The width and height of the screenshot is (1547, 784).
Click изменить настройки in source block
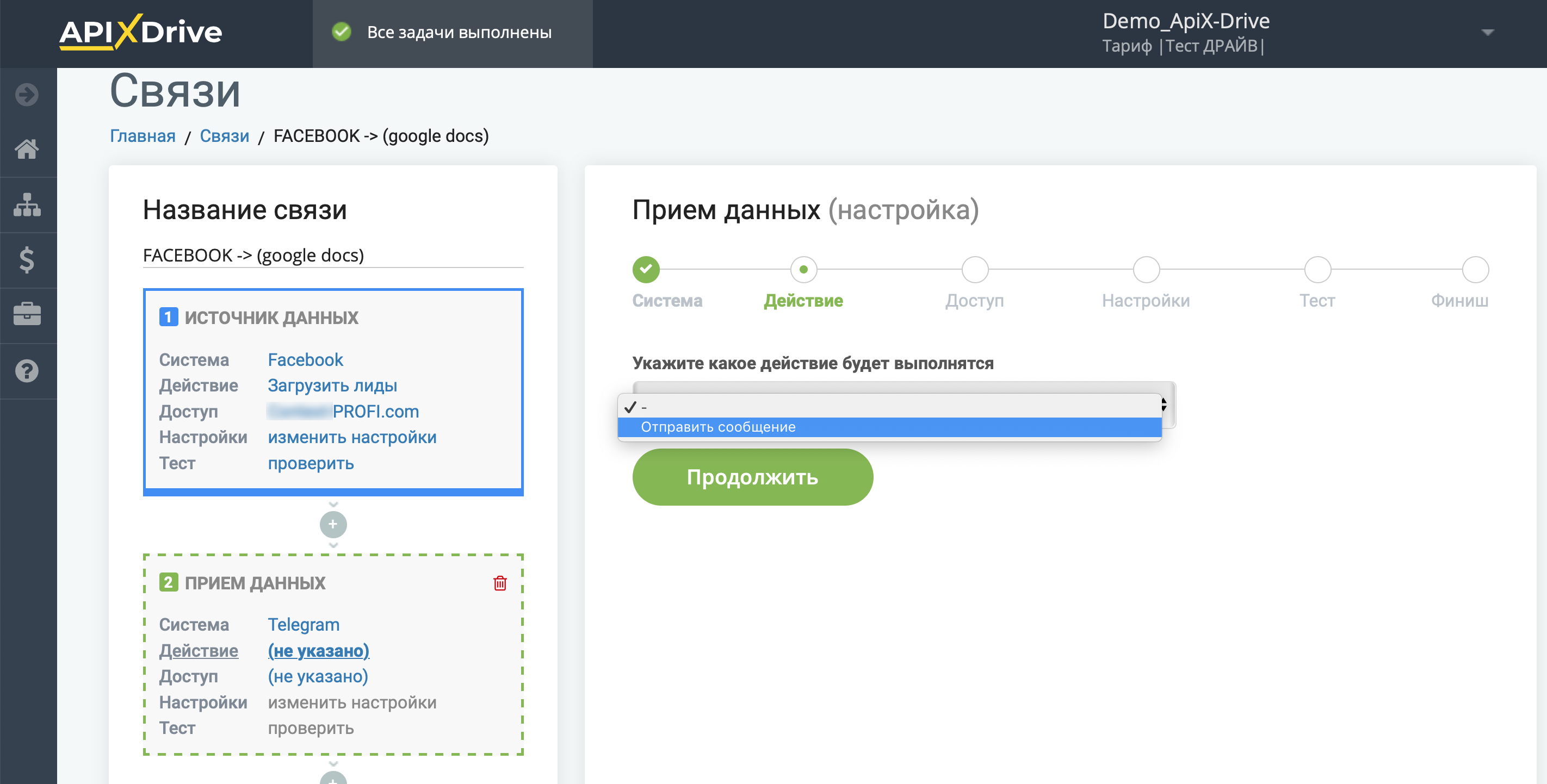pyautogui.click(x=352, y=437)
